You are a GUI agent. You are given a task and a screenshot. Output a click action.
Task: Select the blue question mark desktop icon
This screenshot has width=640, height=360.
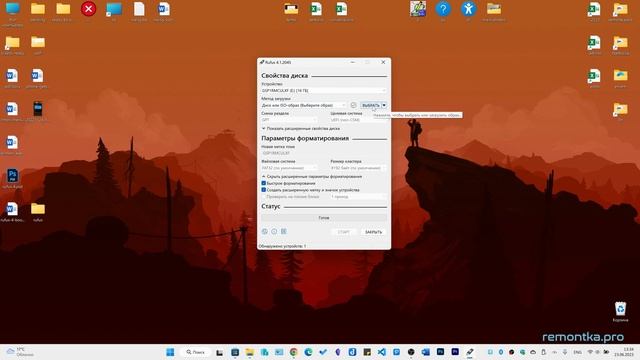coord(443,9)
